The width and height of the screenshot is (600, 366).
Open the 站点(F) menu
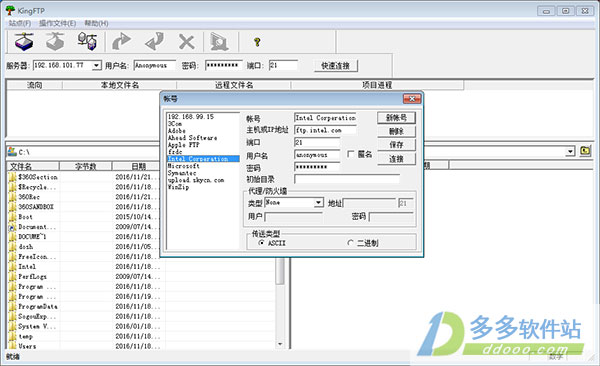[x=20, y=23]
